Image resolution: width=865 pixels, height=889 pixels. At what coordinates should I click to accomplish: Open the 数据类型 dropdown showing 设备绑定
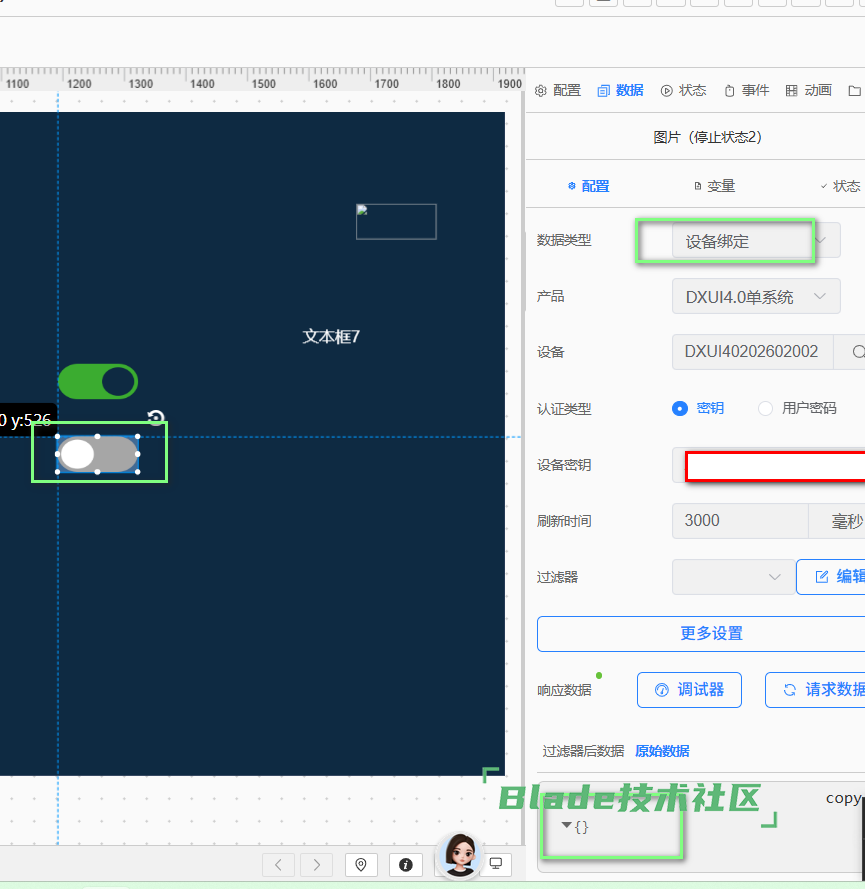pos(755,241)
